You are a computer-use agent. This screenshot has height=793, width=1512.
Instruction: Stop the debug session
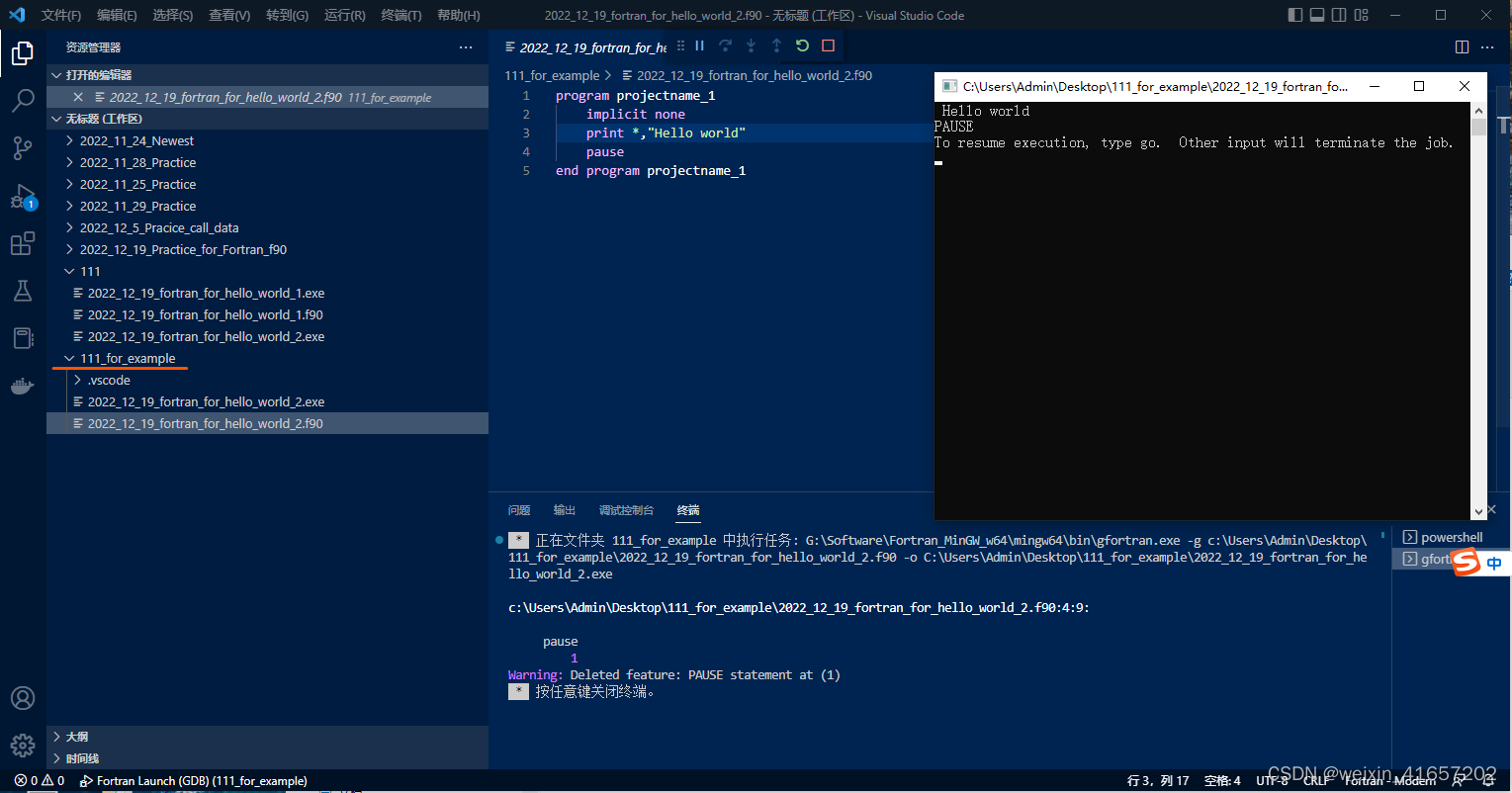tap(829, 45)
